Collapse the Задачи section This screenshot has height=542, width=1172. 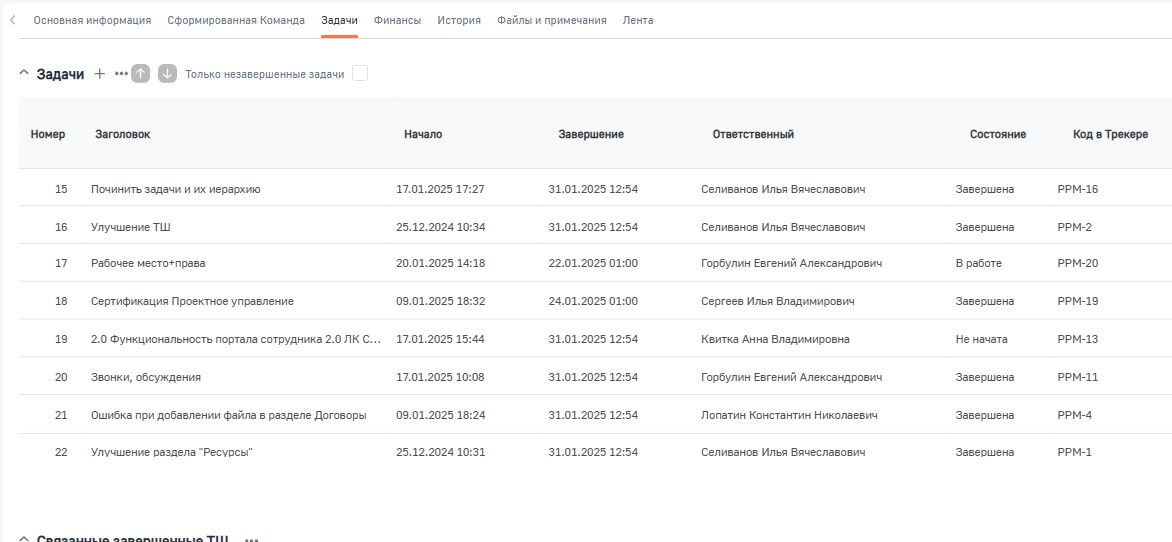click(24, 73)
